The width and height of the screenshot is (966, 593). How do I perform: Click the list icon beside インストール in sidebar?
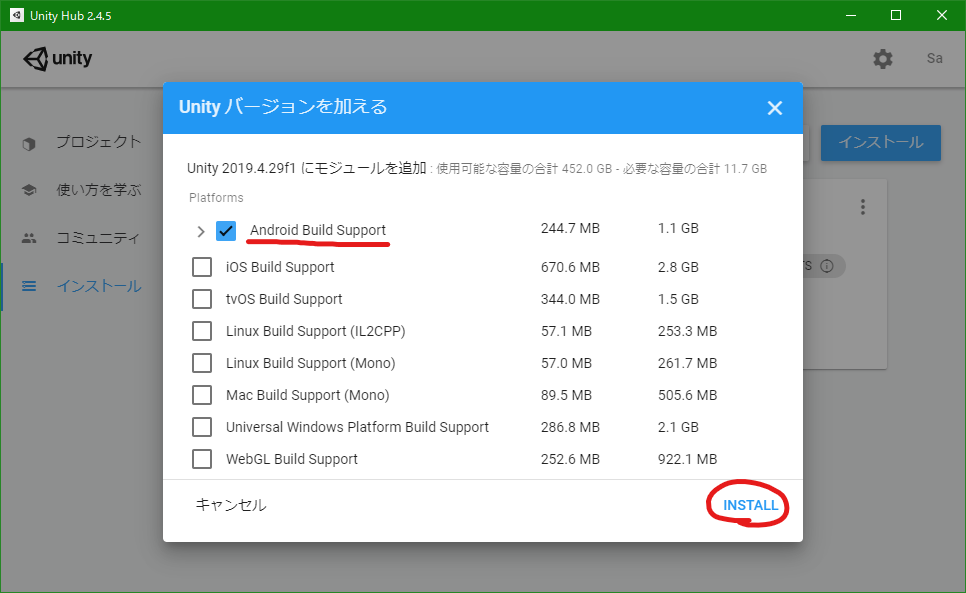point(29,286)
